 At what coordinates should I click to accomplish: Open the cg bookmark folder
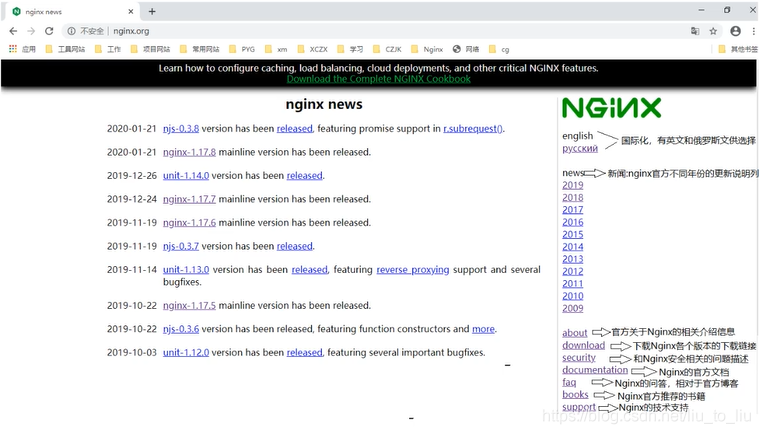pyautogui.click(x=499, y=49)
